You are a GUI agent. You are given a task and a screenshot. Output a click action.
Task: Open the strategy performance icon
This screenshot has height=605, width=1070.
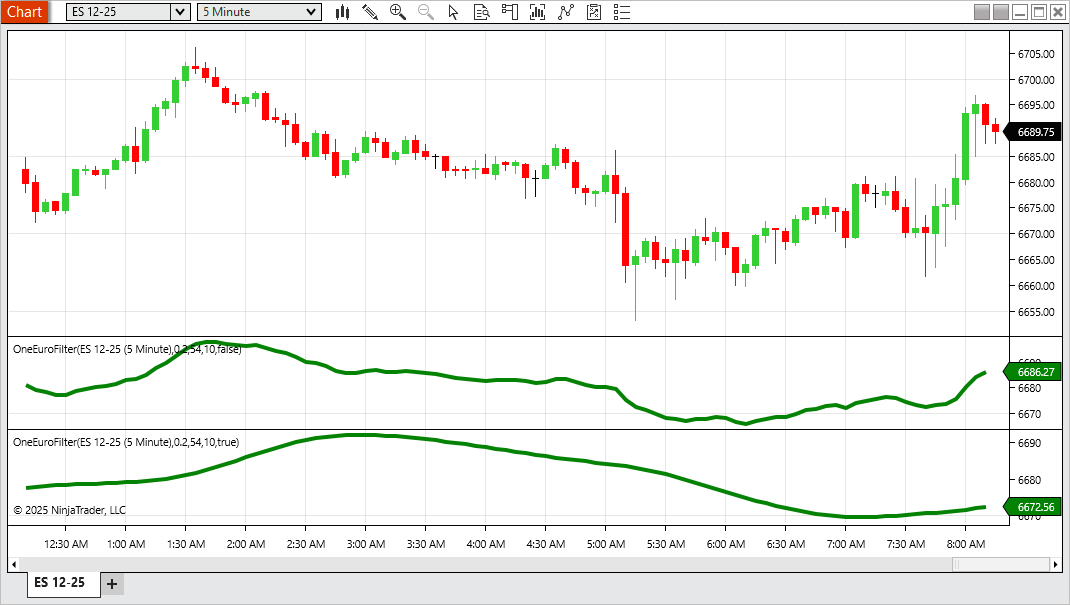point(594,12)
